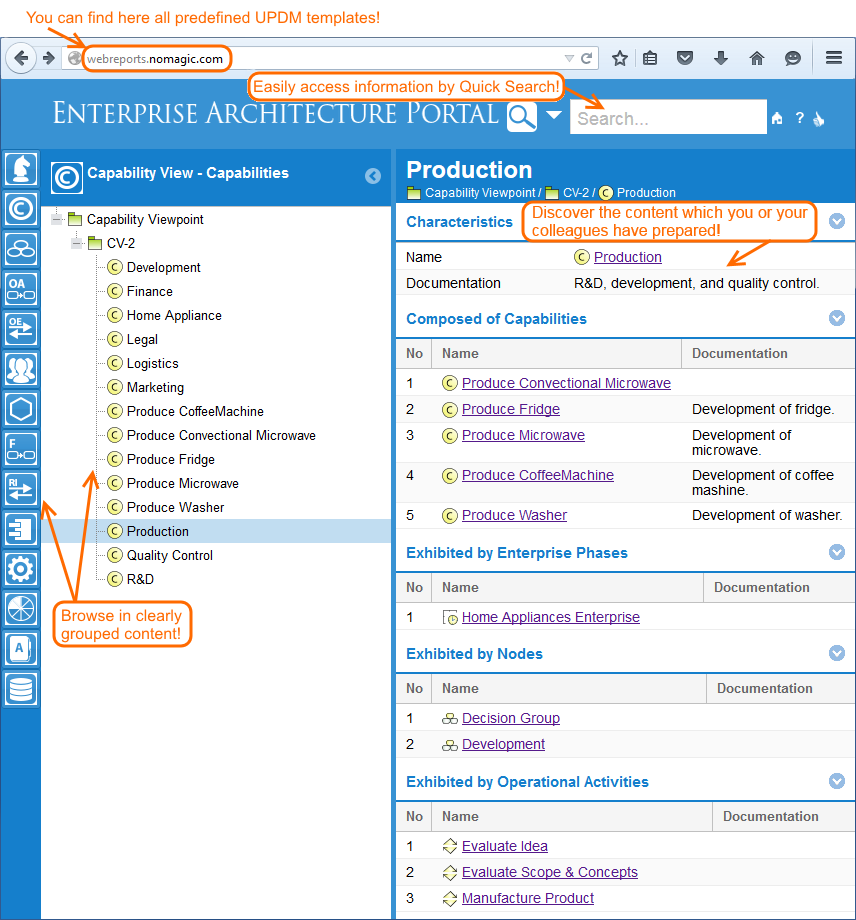Select Logistics in the tree
The width and height of the screenshot is (856, 920).
[153, 364]
